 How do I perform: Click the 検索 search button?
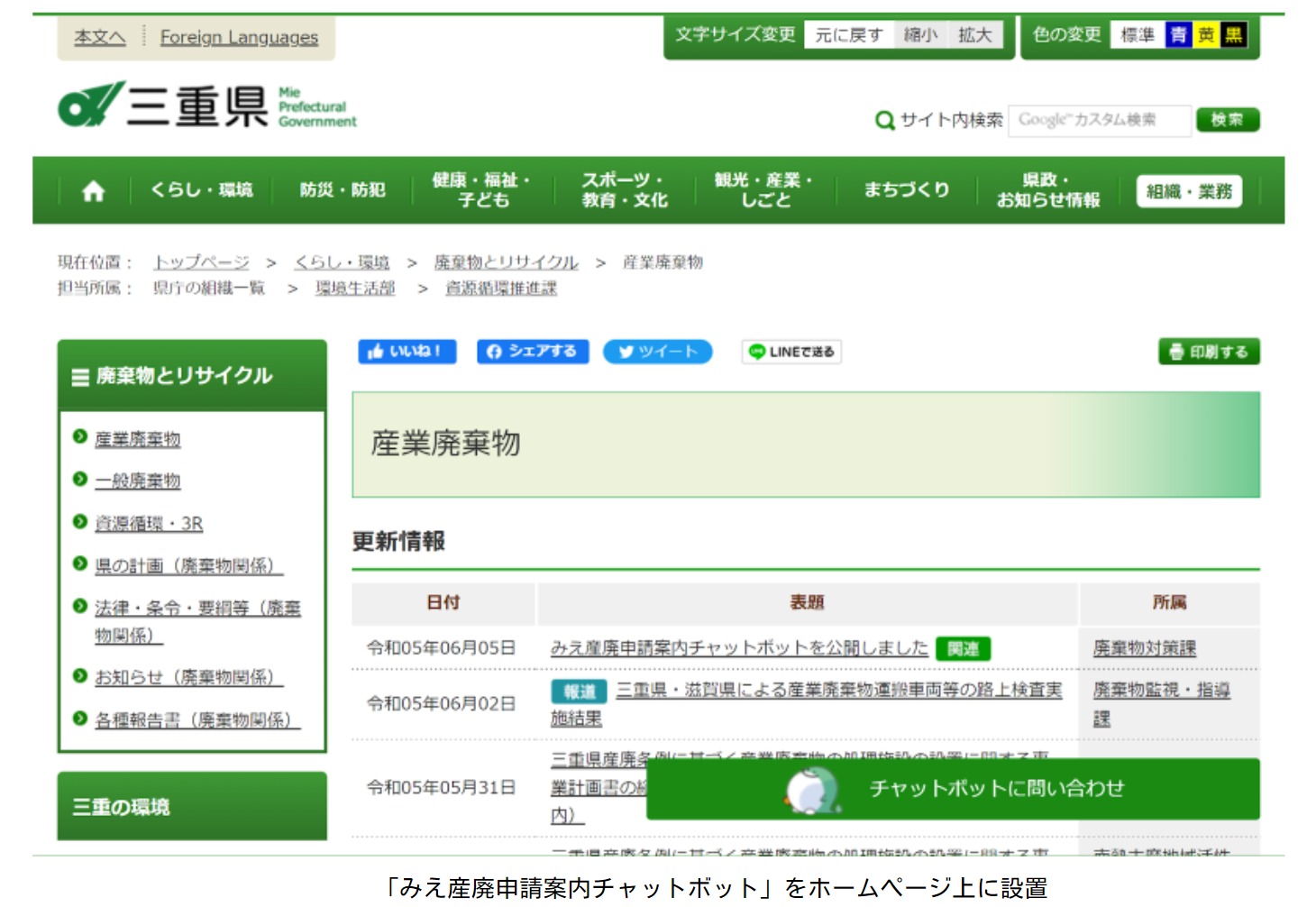(1228, 120)
